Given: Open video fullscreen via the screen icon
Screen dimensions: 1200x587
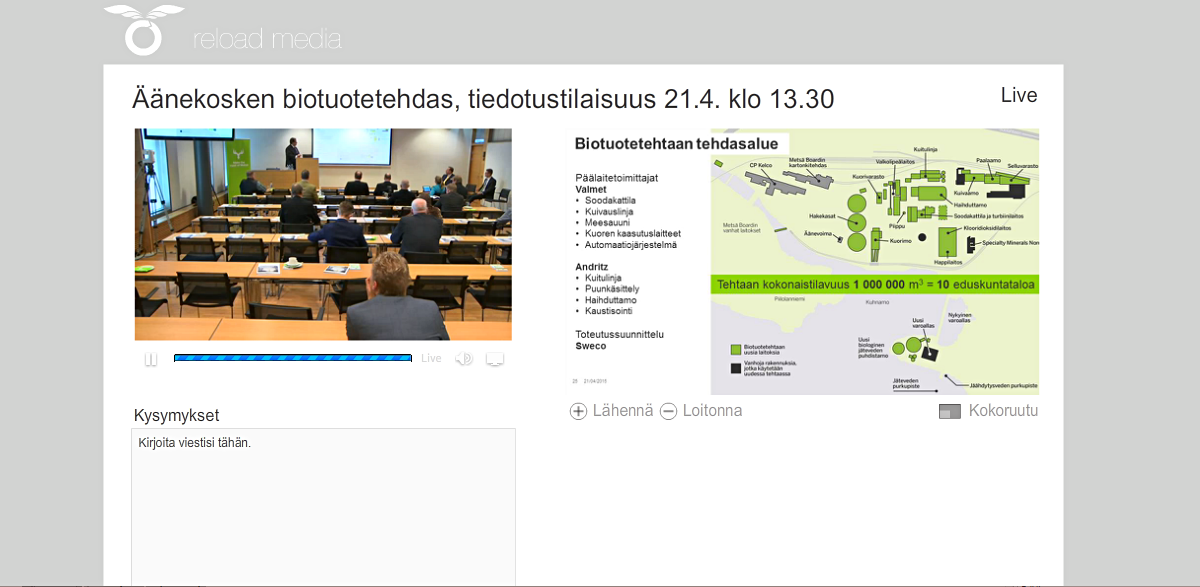Looking at the screenshot, I should click(494, 359).
